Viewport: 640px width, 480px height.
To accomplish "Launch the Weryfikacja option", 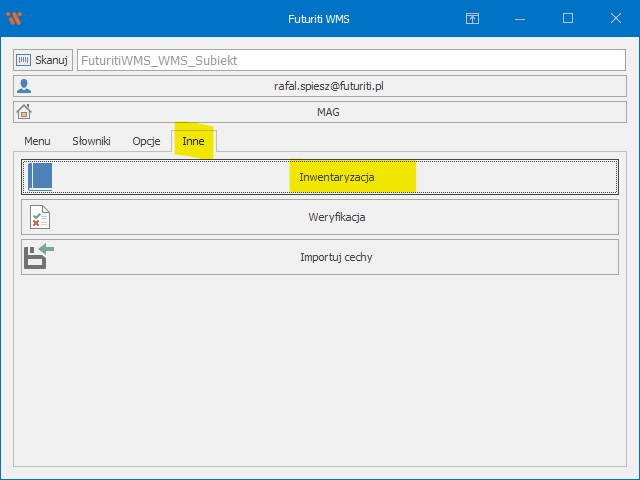I will click(x=336, y=217).
